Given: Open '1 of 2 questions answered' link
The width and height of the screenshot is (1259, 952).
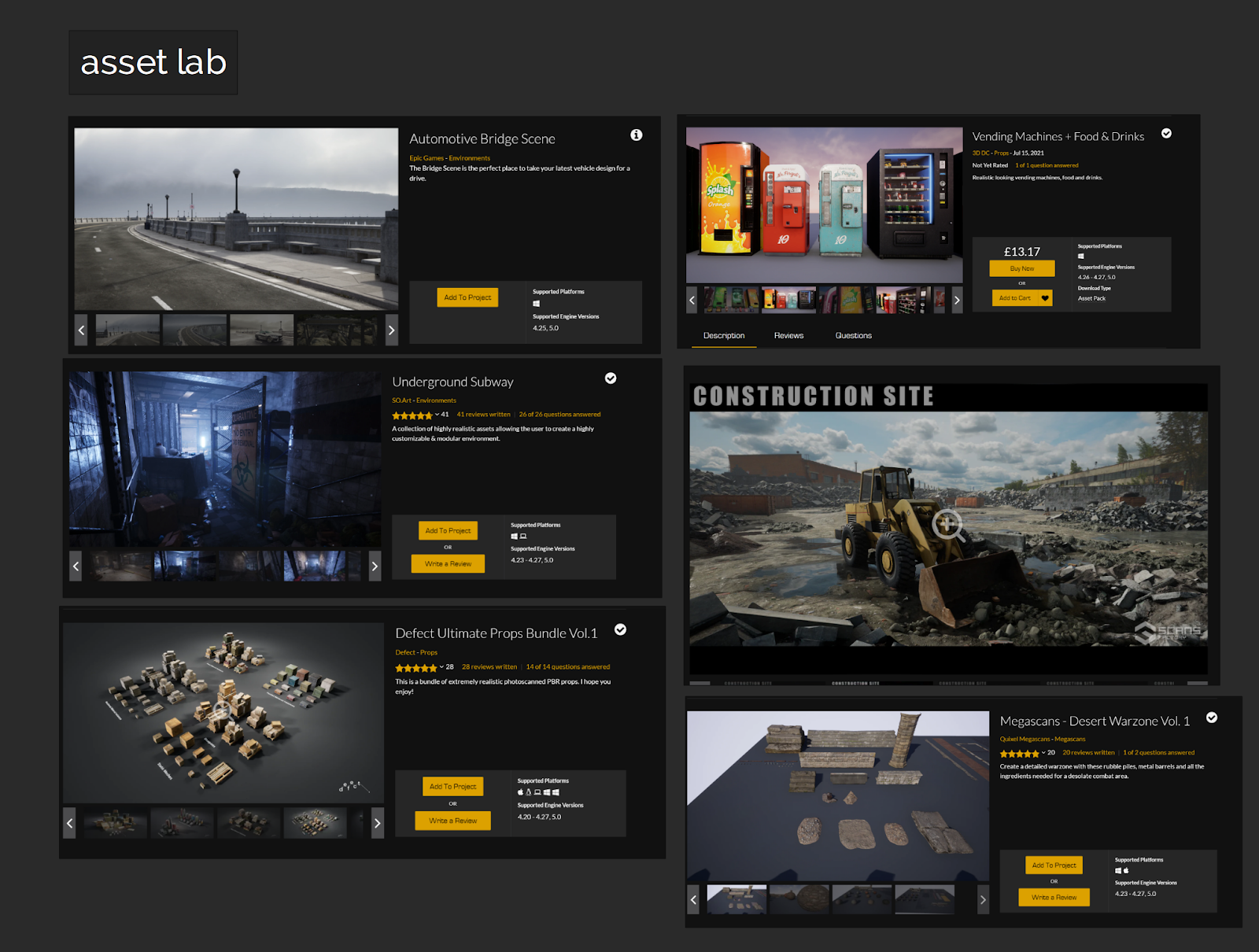Looking at the screenshot, I should click(1158, 753).
